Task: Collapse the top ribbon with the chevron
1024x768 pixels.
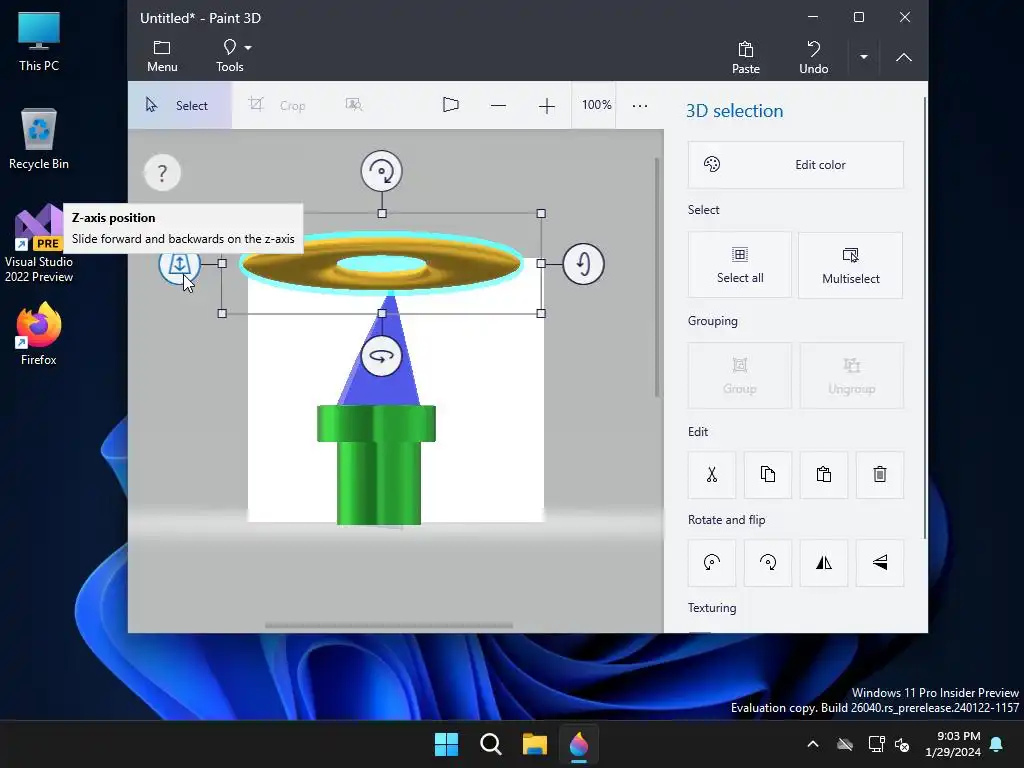Action: 904,57
